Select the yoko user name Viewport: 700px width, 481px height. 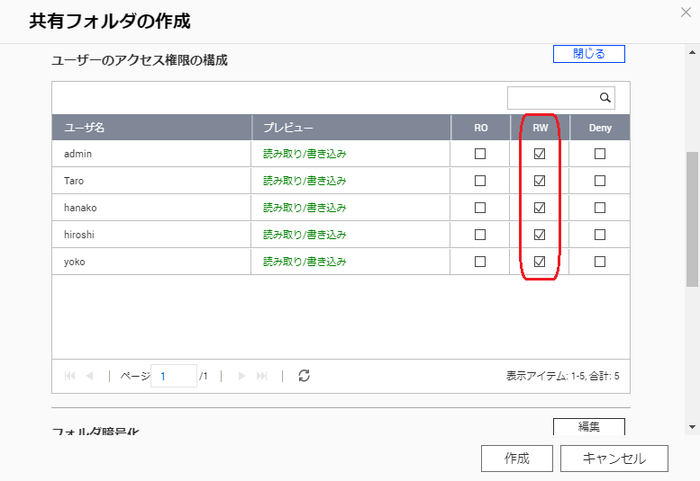point(75,262)
